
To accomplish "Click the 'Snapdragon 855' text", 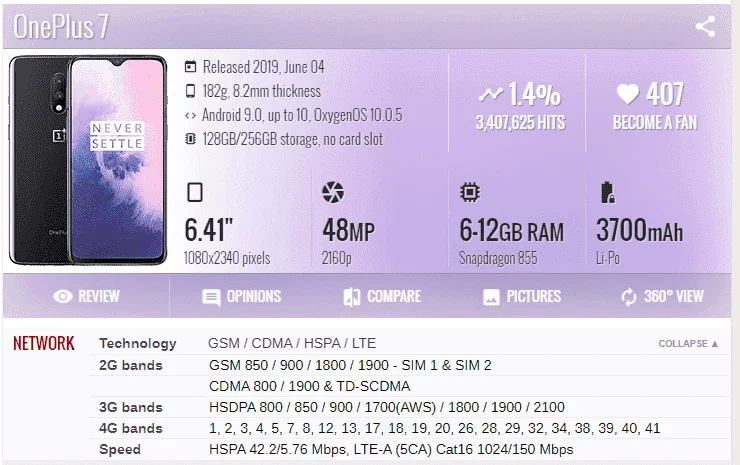I will point(498,258).
